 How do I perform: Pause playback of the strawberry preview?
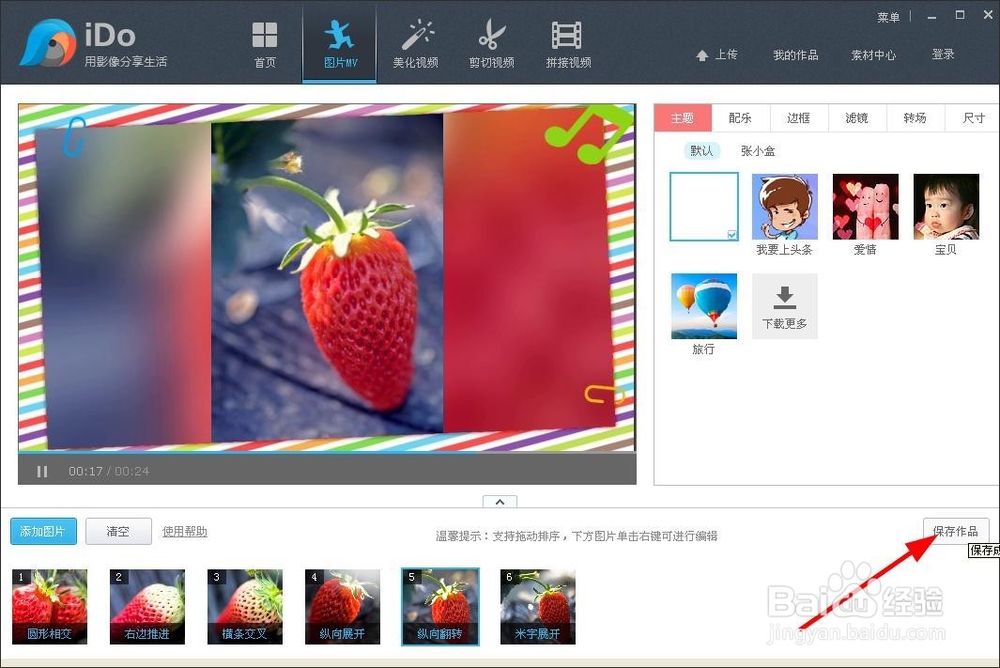[x=42, y=471]
